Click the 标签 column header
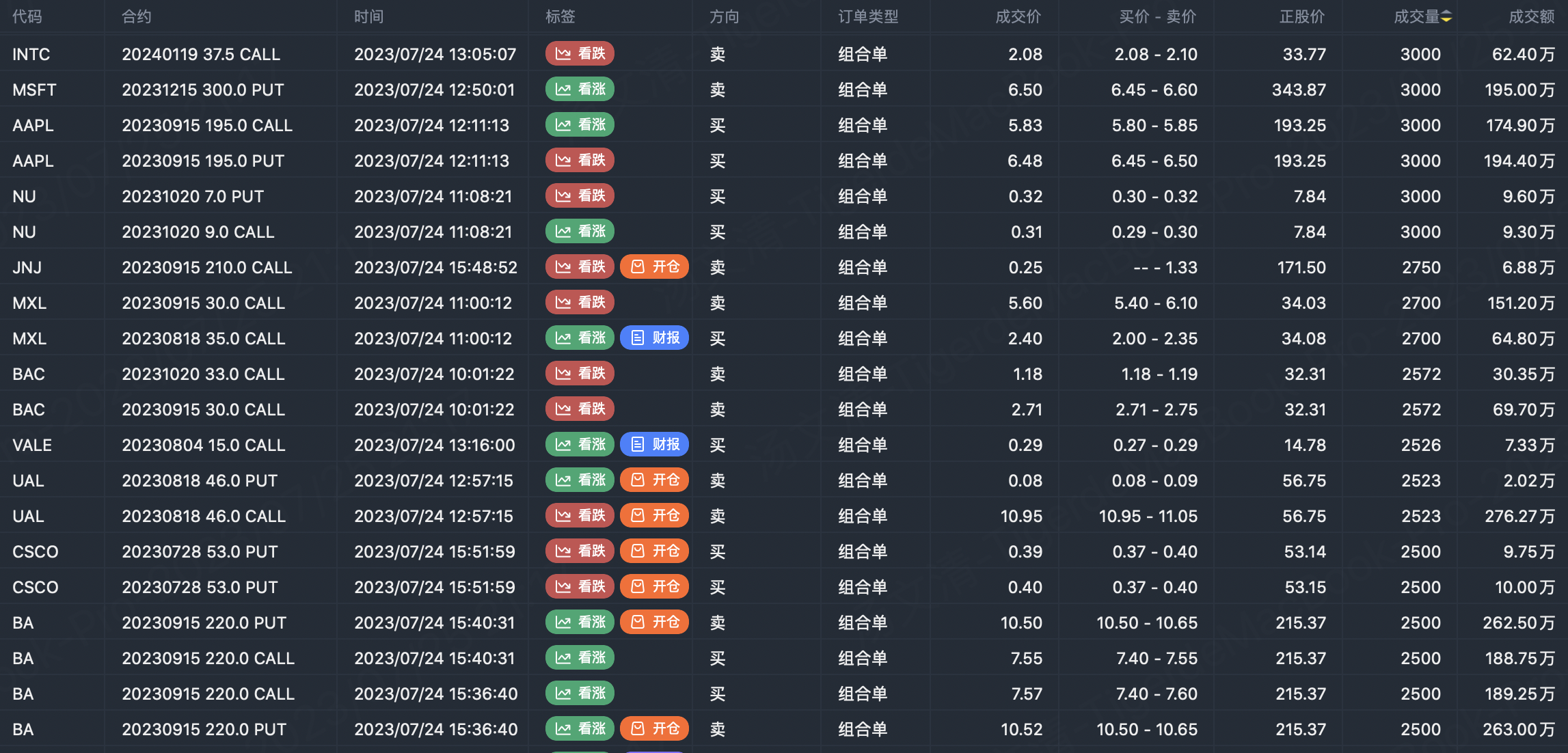Screen dimensions: 1568x753 point(560,16)
